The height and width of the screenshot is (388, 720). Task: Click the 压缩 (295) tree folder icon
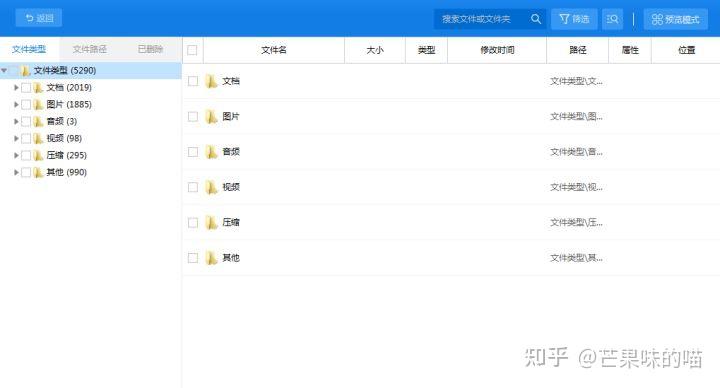pyautogui.click(x=38, y=155)
